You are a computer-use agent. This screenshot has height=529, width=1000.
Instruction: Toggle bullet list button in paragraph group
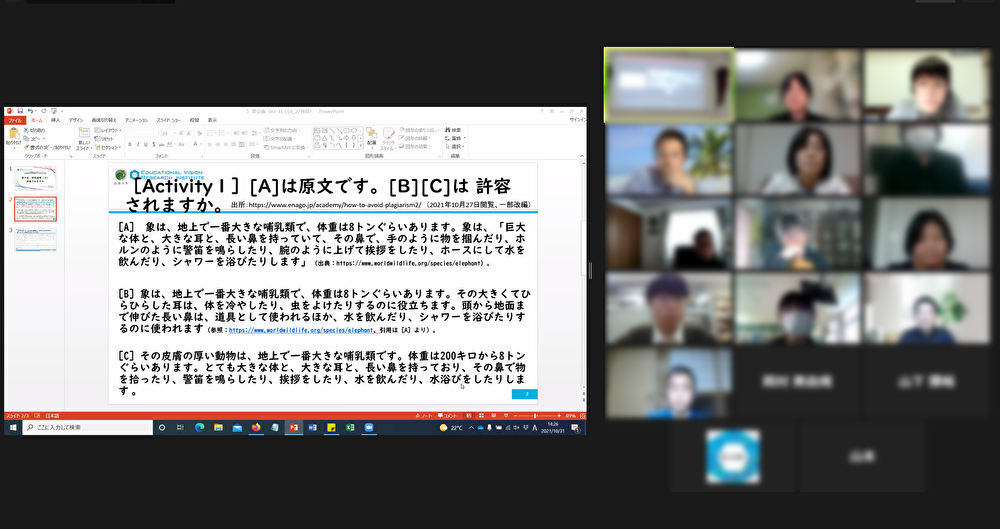(212, 133)
